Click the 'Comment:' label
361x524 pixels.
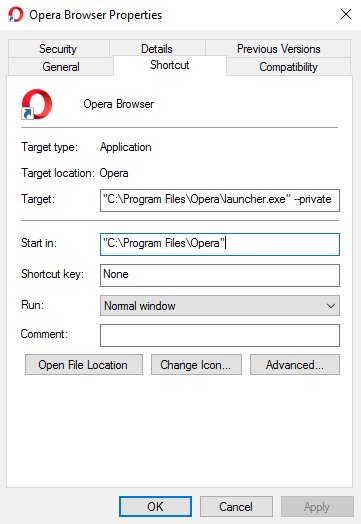44,334
